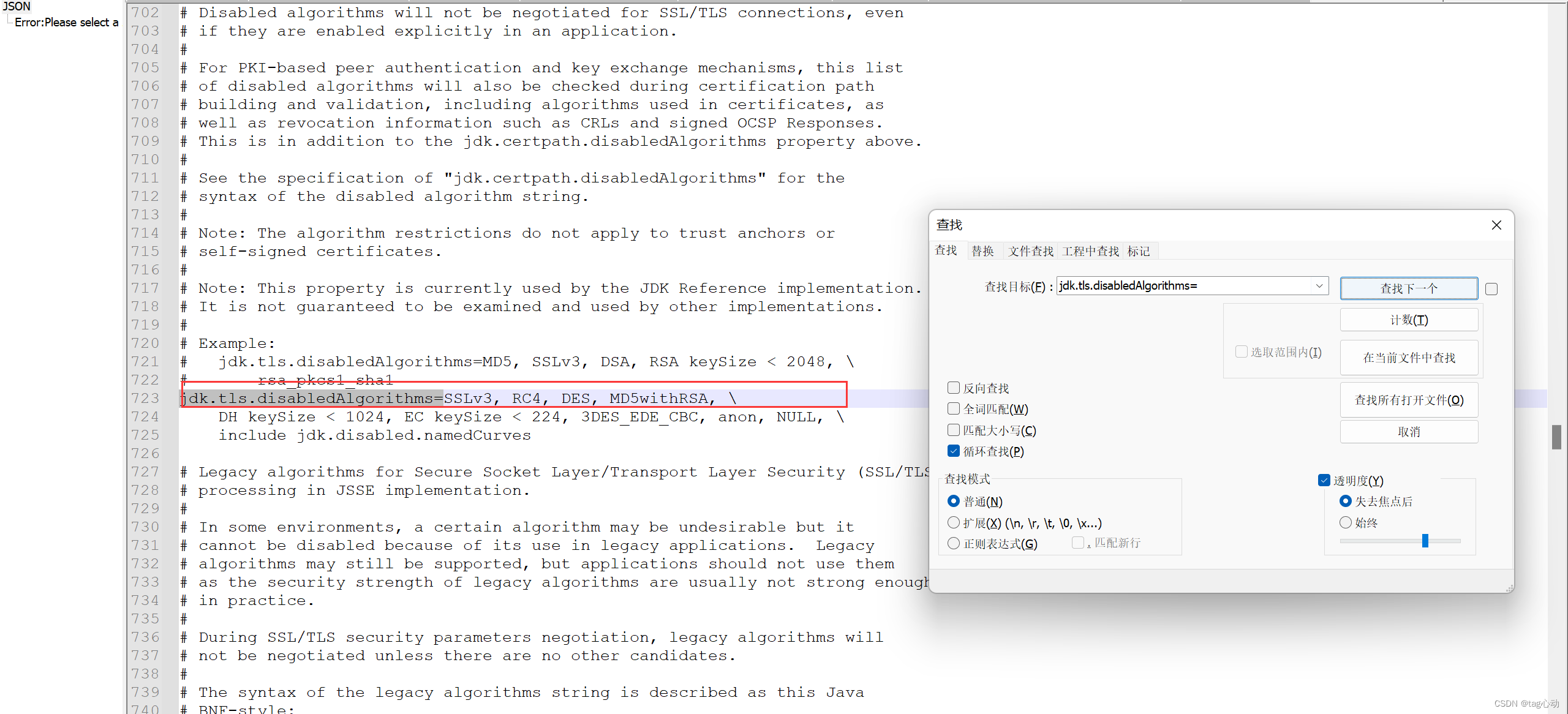Select 始终 always transparency option
This screenshot has width=1568, height=714.
click(1346, 523)
